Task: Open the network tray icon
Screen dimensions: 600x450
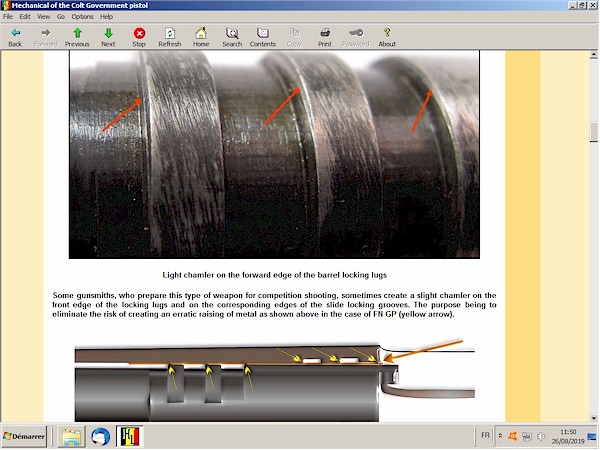Action: click(527, 436)
